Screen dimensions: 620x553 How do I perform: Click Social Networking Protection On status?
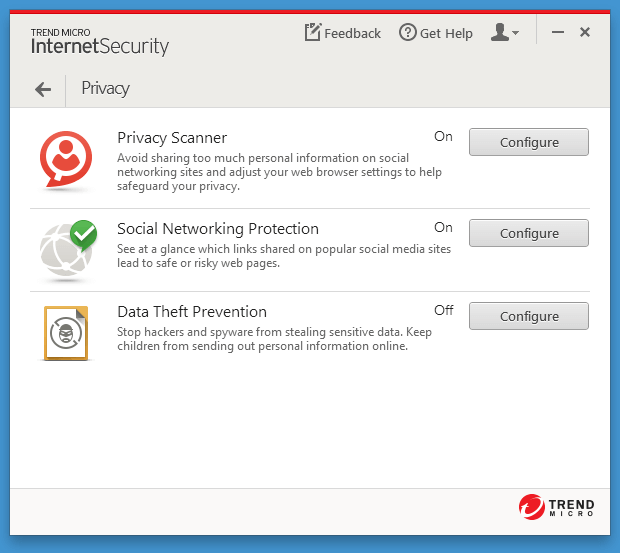coord(443,228)
